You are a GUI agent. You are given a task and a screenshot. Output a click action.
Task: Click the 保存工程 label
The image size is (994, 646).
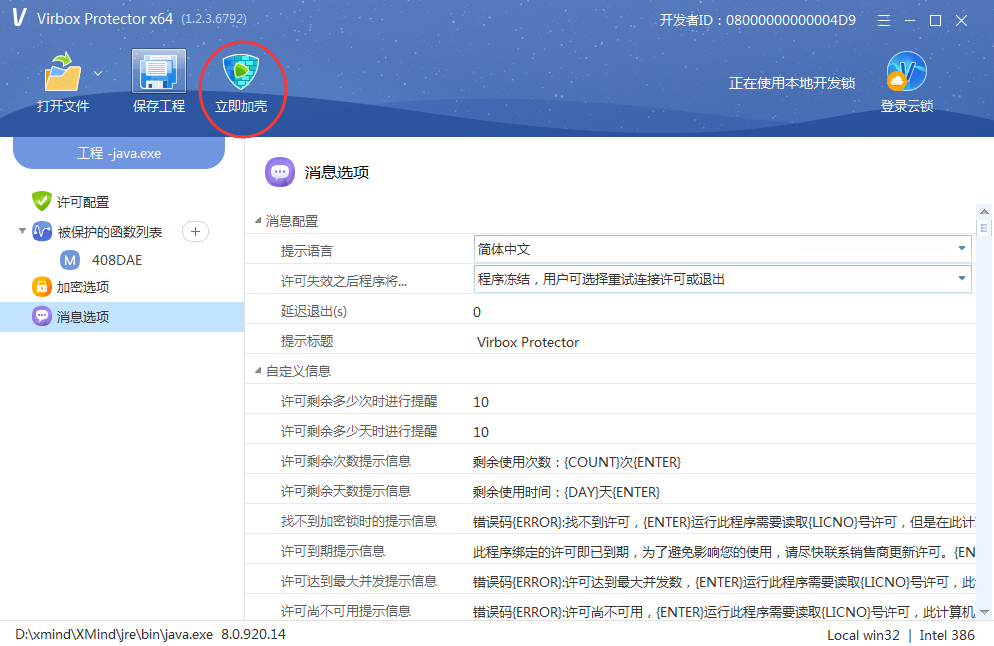(x=159, y=106)
